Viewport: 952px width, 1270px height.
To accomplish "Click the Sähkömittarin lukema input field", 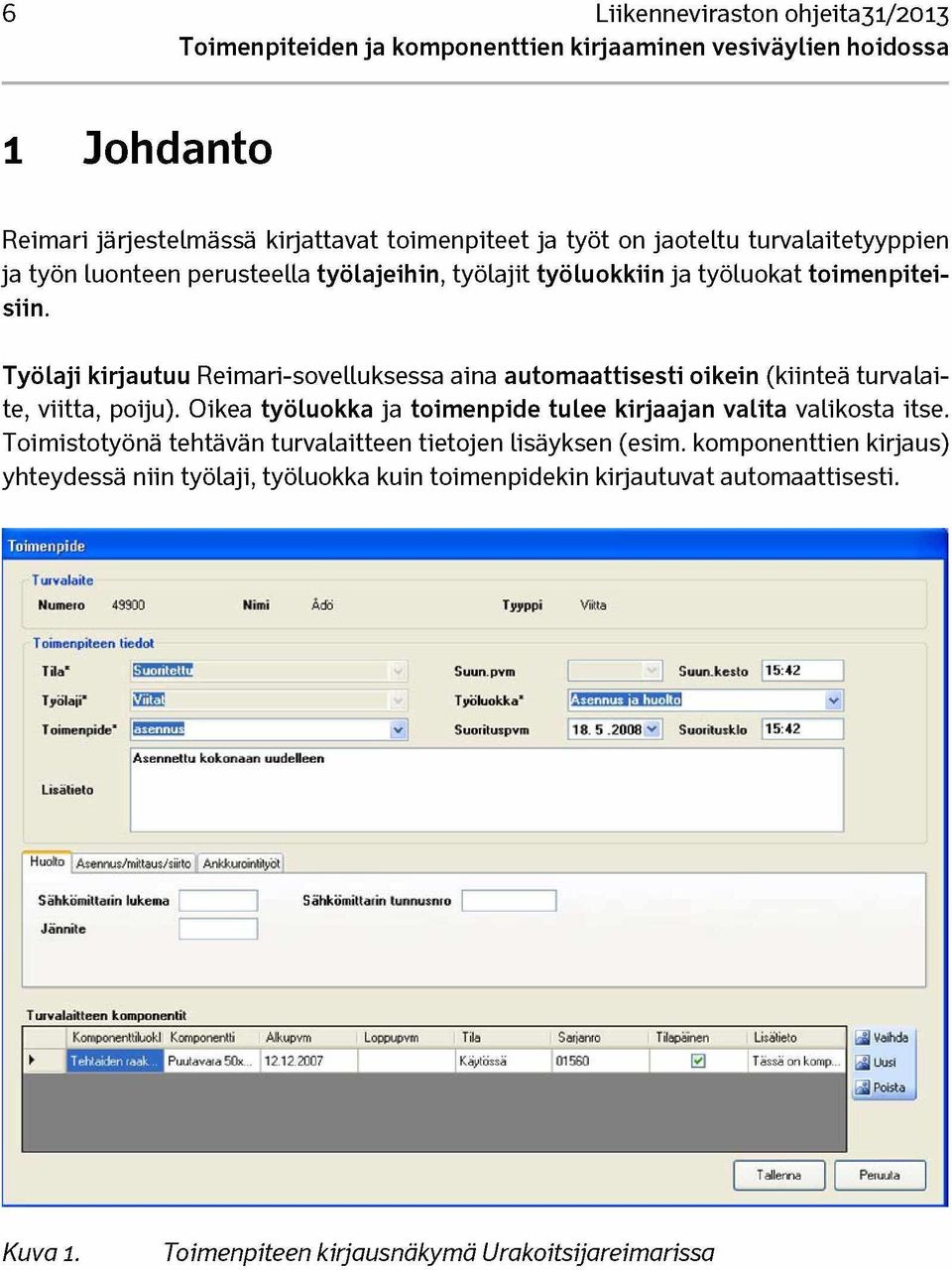I will click(x=218, y=901).
